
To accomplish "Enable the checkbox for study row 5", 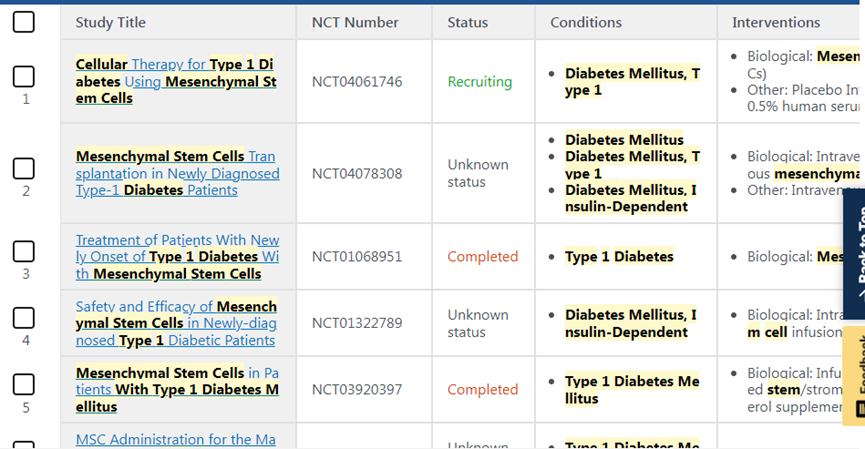I will tap(24, 384).
